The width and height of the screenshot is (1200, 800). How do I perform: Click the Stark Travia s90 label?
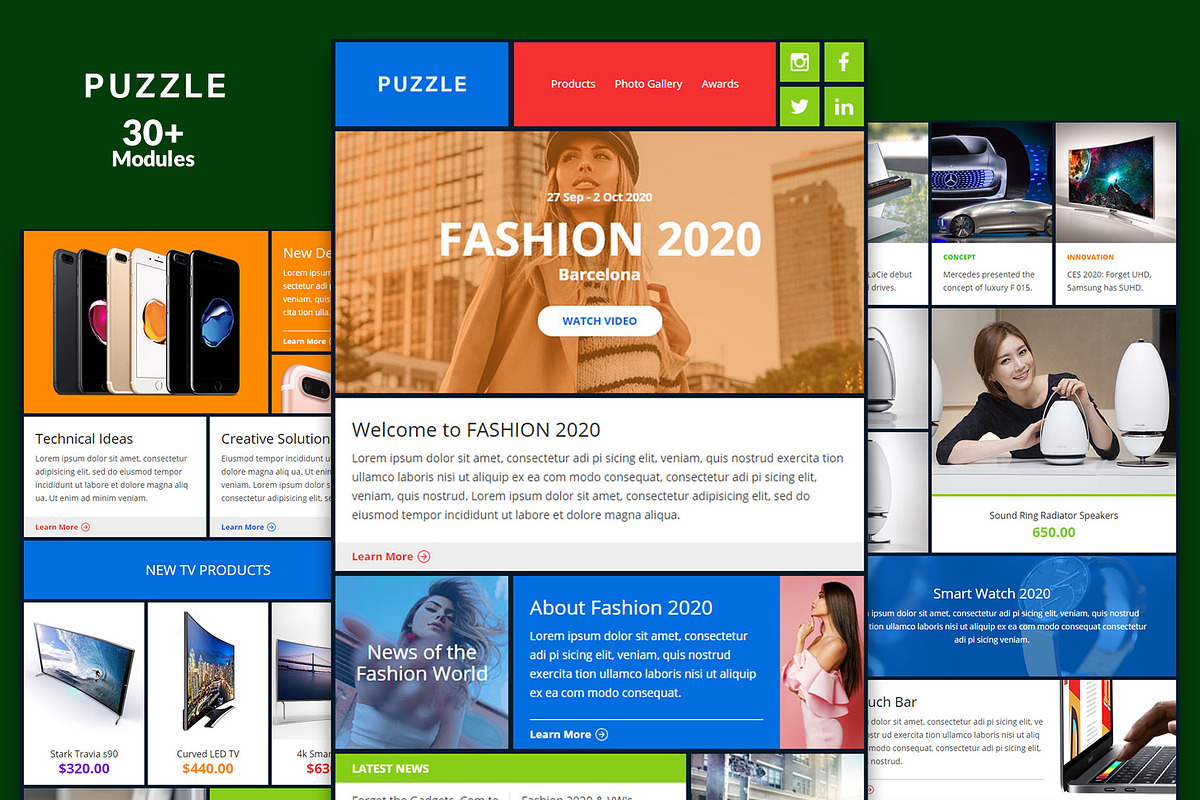point(84,754)
